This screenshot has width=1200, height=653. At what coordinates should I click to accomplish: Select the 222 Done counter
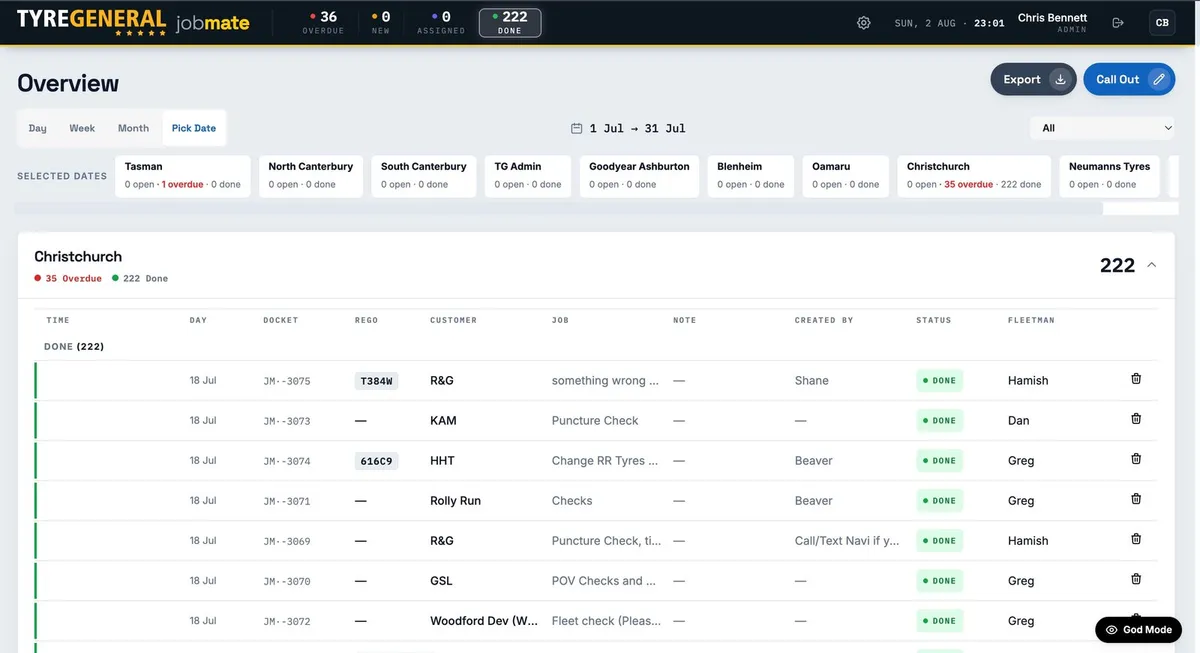tap(510, 22)
